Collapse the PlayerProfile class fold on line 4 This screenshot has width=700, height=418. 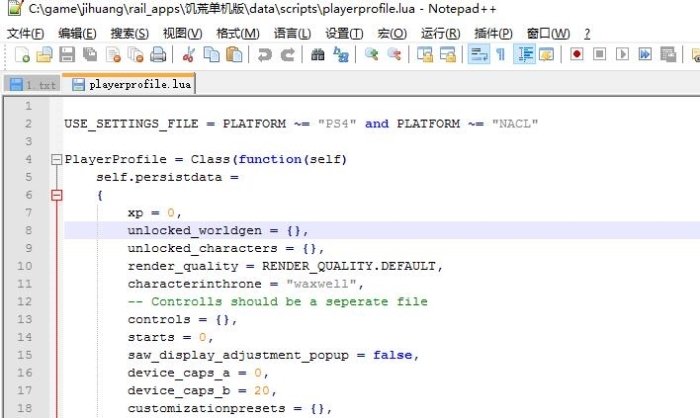[x=56, y=159]
